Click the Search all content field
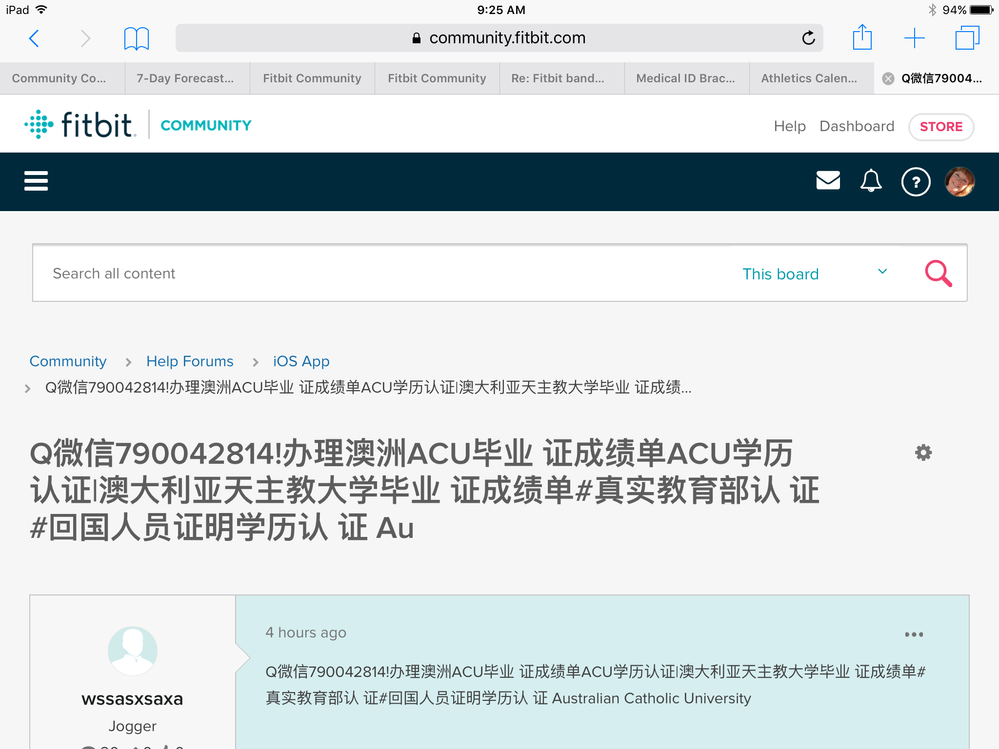 tap(382, 273)
